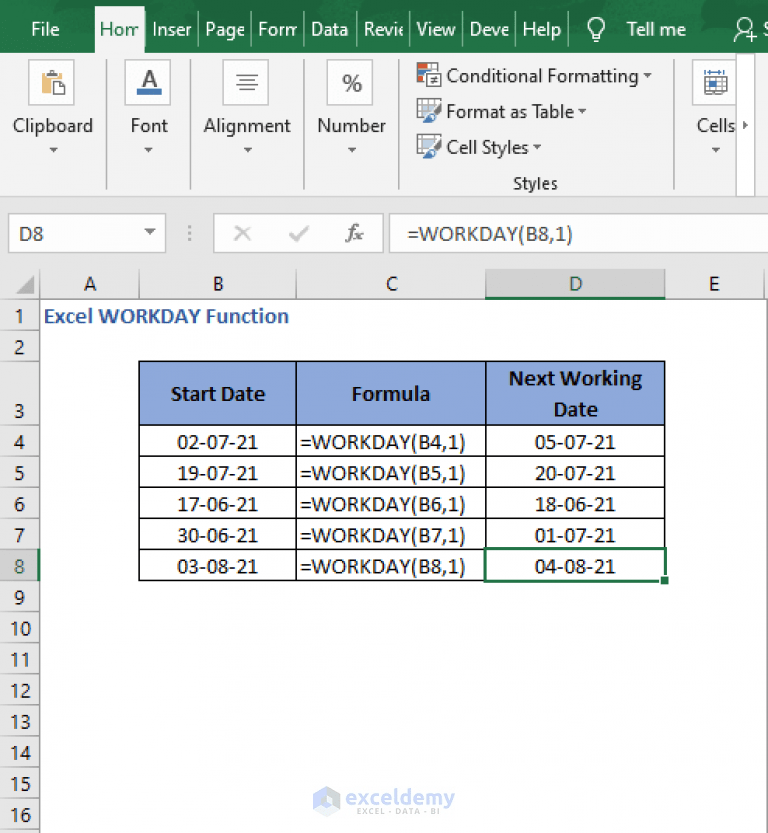Open the Alignment group icon

tap(246, 82)
